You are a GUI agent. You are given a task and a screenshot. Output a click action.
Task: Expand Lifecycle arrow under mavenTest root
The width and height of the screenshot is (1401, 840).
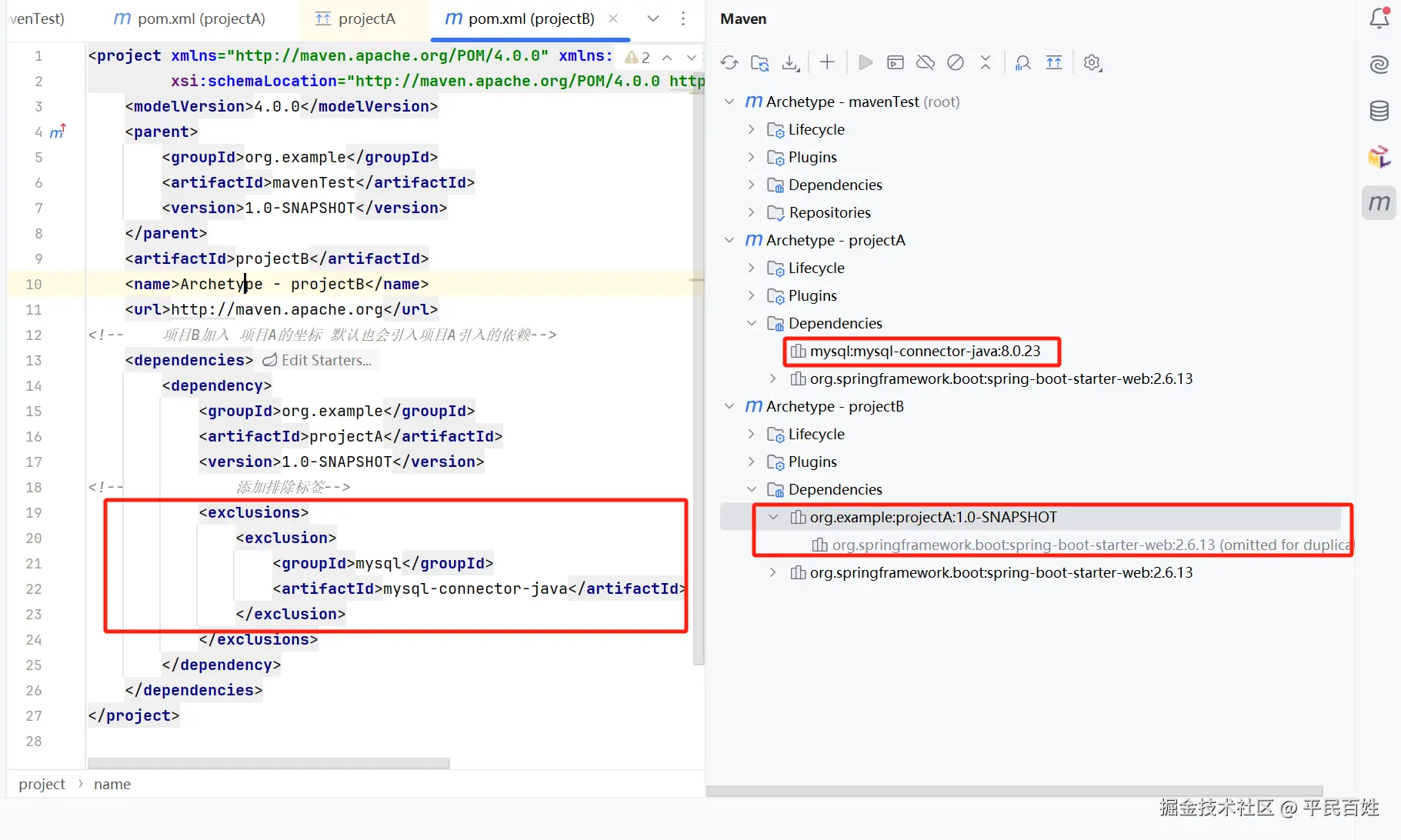pyautogui.click(x=752, y=129)
